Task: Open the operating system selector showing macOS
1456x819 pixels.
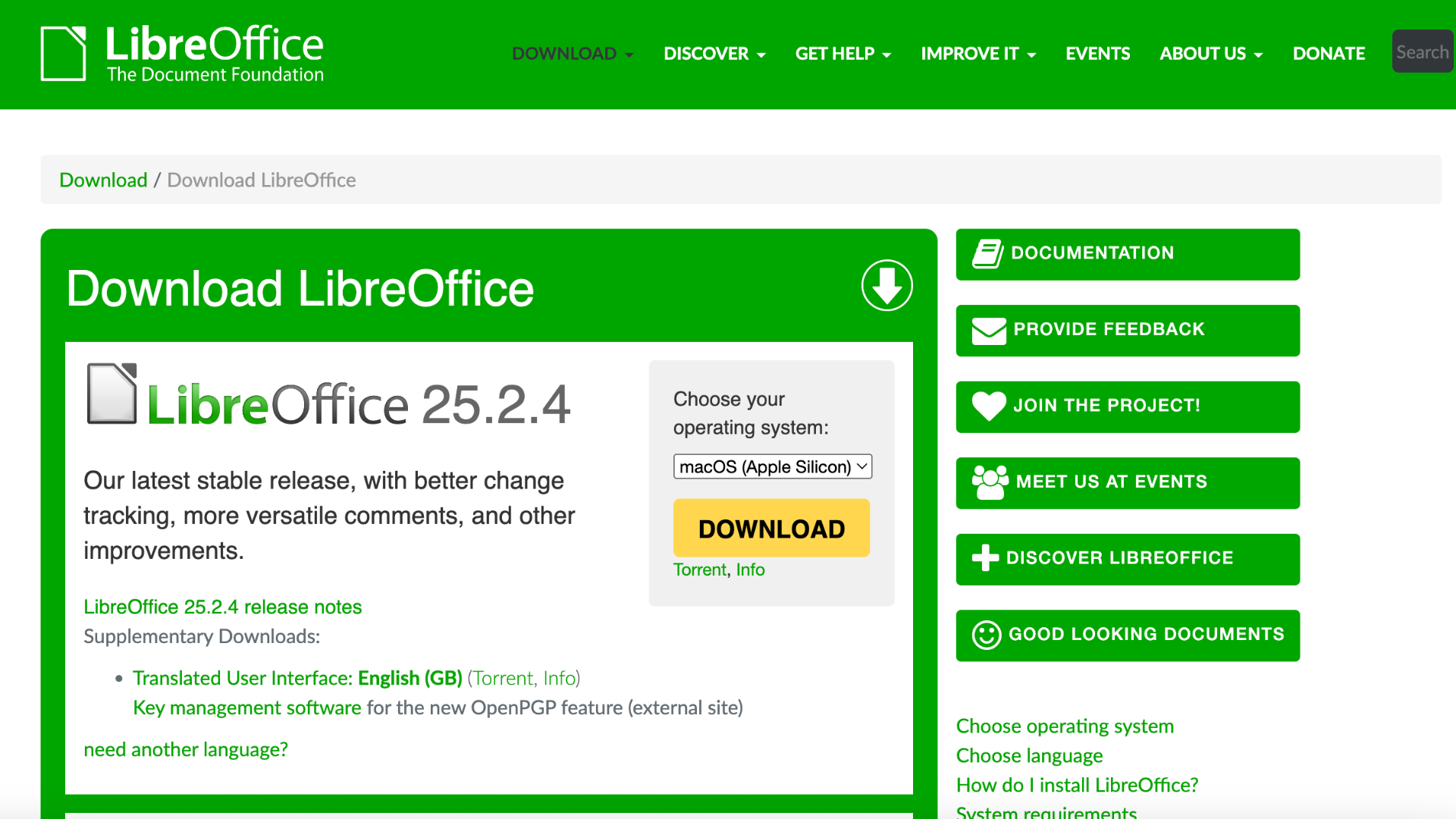Action: [x=772, y=466]
